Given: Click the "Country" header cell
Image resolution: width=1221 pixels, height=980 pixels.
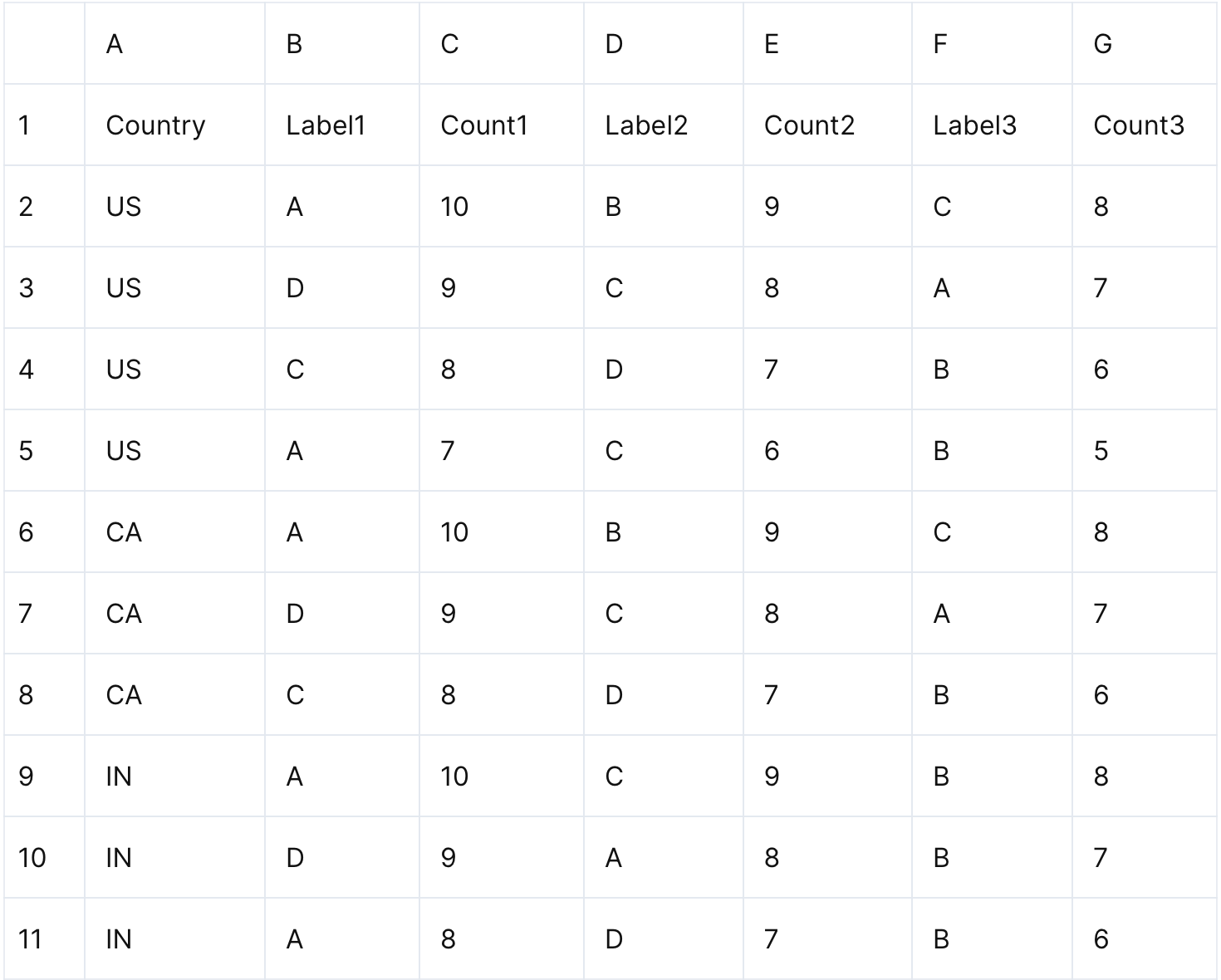Looking at the screenshot, I should pyautogui.click(x=155, y=125).
